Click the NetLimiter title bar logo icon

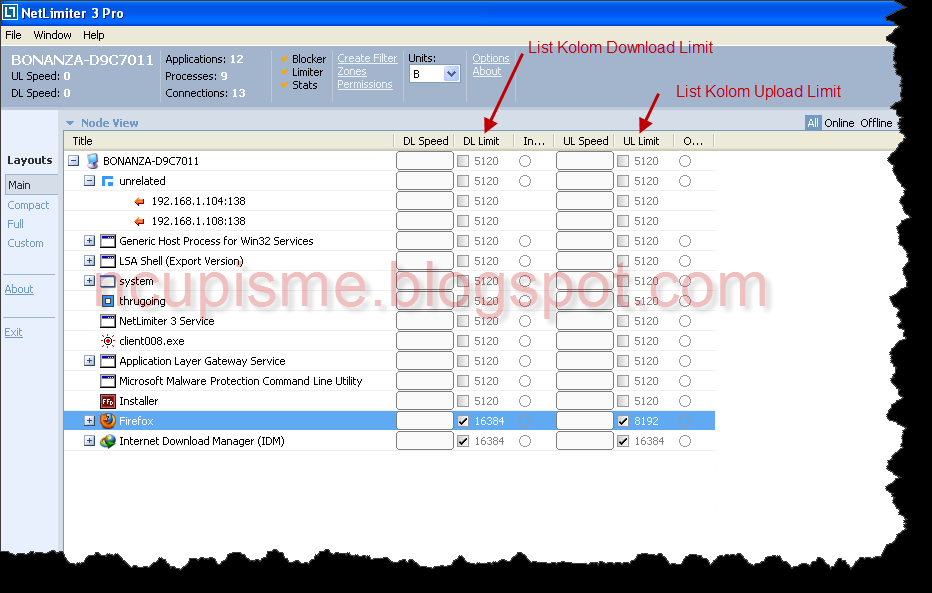(10, 12)
